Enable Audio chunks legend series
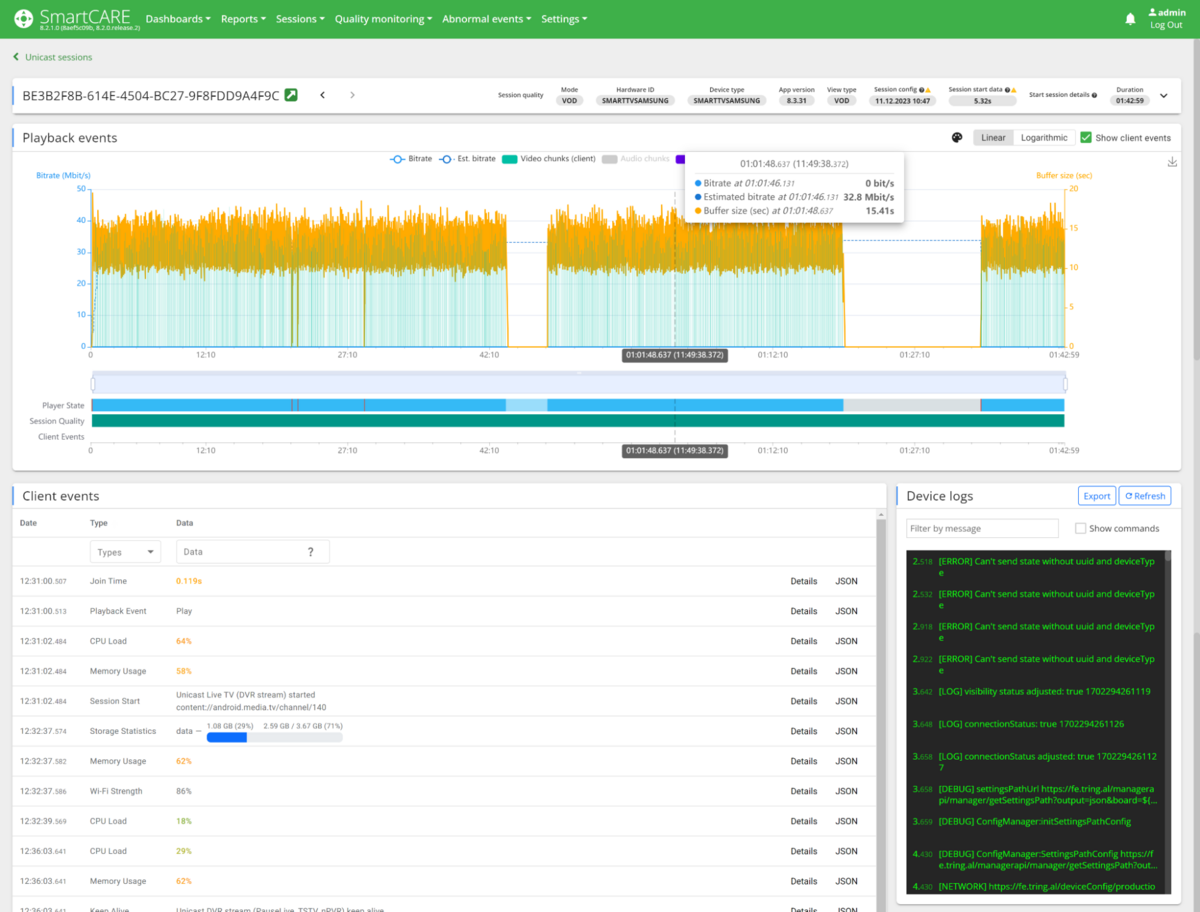 click(636, 159)
